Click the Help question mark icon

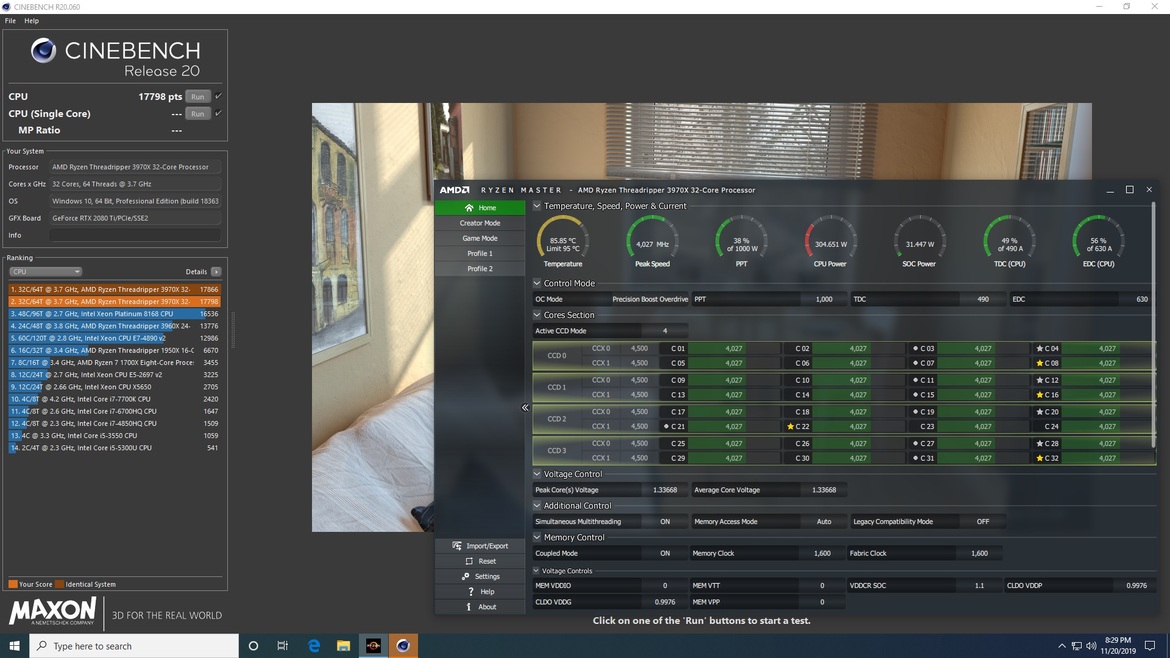471,592
